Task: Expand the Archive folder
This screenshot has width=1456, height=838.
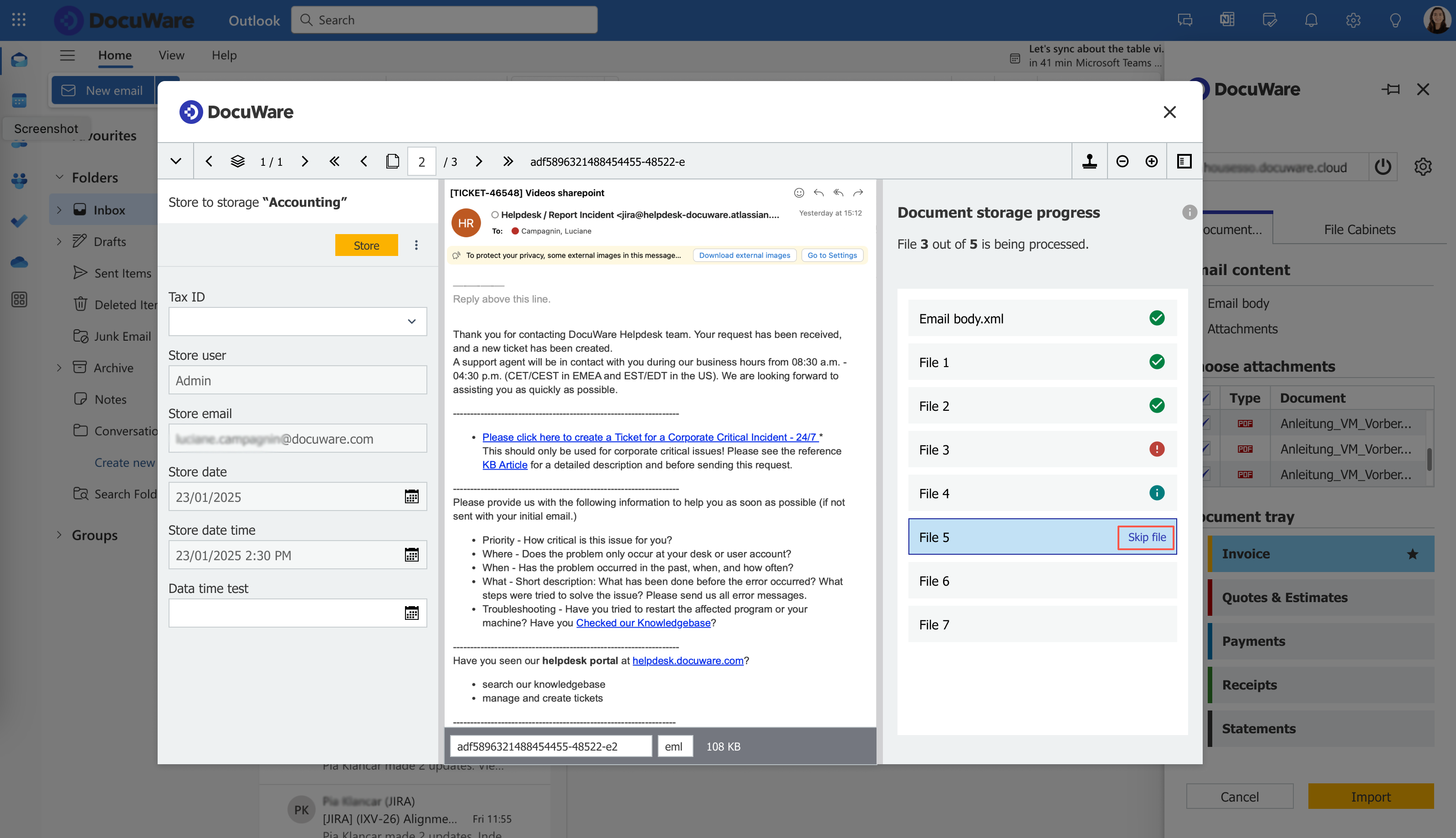Action: [x=59, y=367]
